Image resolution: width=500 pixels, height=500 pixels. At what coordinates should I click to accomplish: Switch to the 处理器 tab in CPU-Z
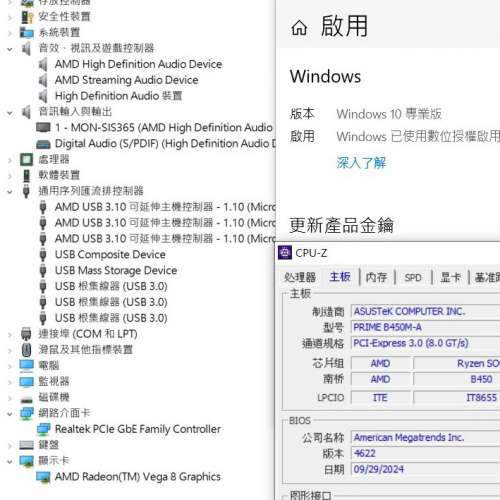pyautogui.click(x=300, y=277)
